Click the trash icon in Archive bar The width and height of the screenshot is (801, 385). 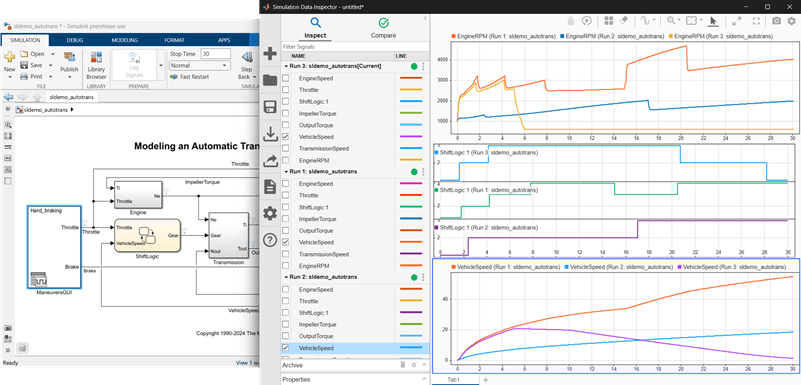point(403,365)
